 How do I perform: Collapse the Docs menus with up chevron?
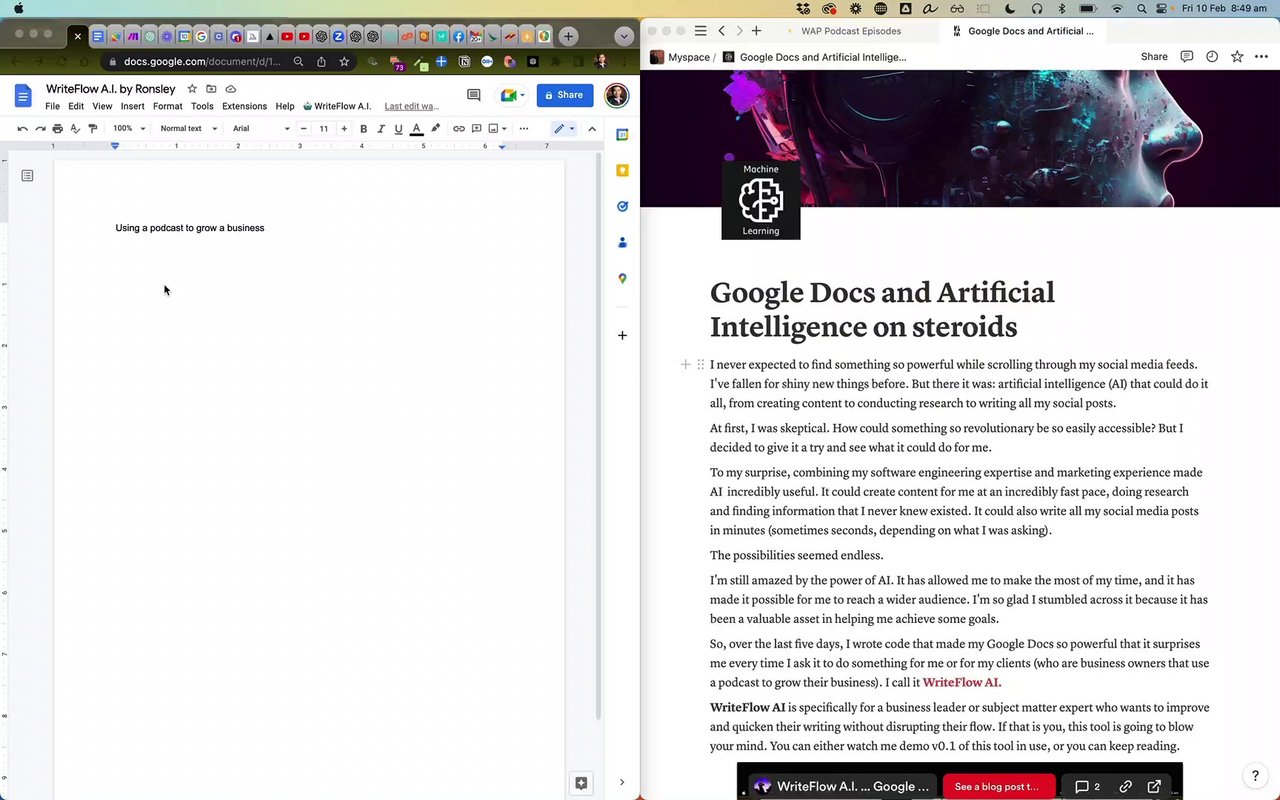coord(592,128)
